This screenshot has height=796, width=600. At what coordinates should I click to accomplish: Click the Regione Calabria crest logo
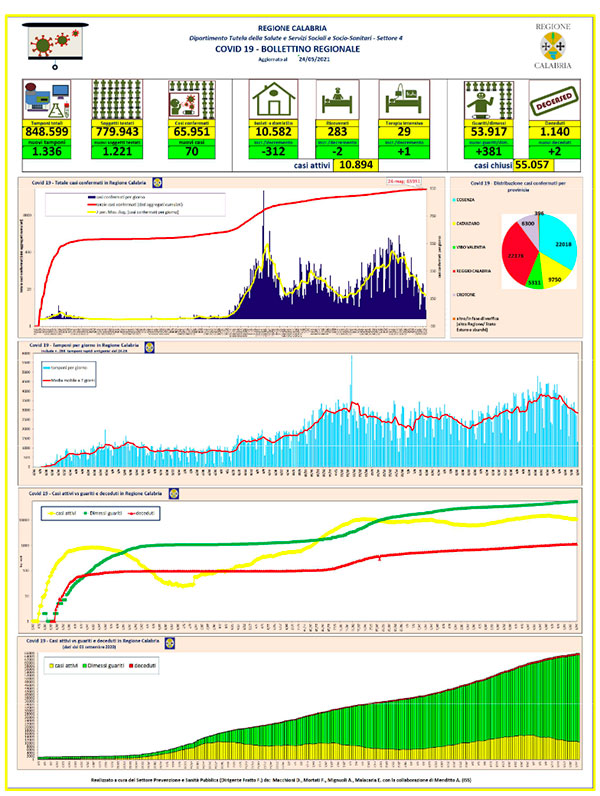pos(553,46)
